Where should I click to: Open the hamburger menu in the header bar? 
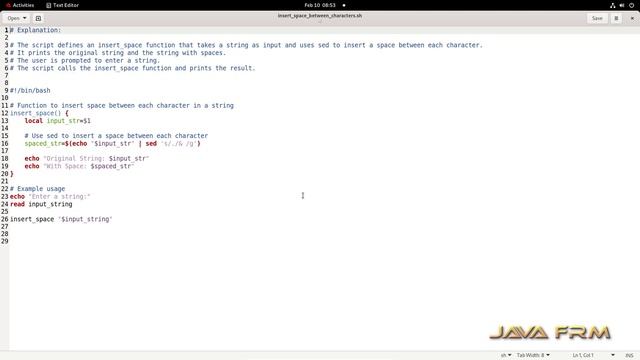point(616,18)
